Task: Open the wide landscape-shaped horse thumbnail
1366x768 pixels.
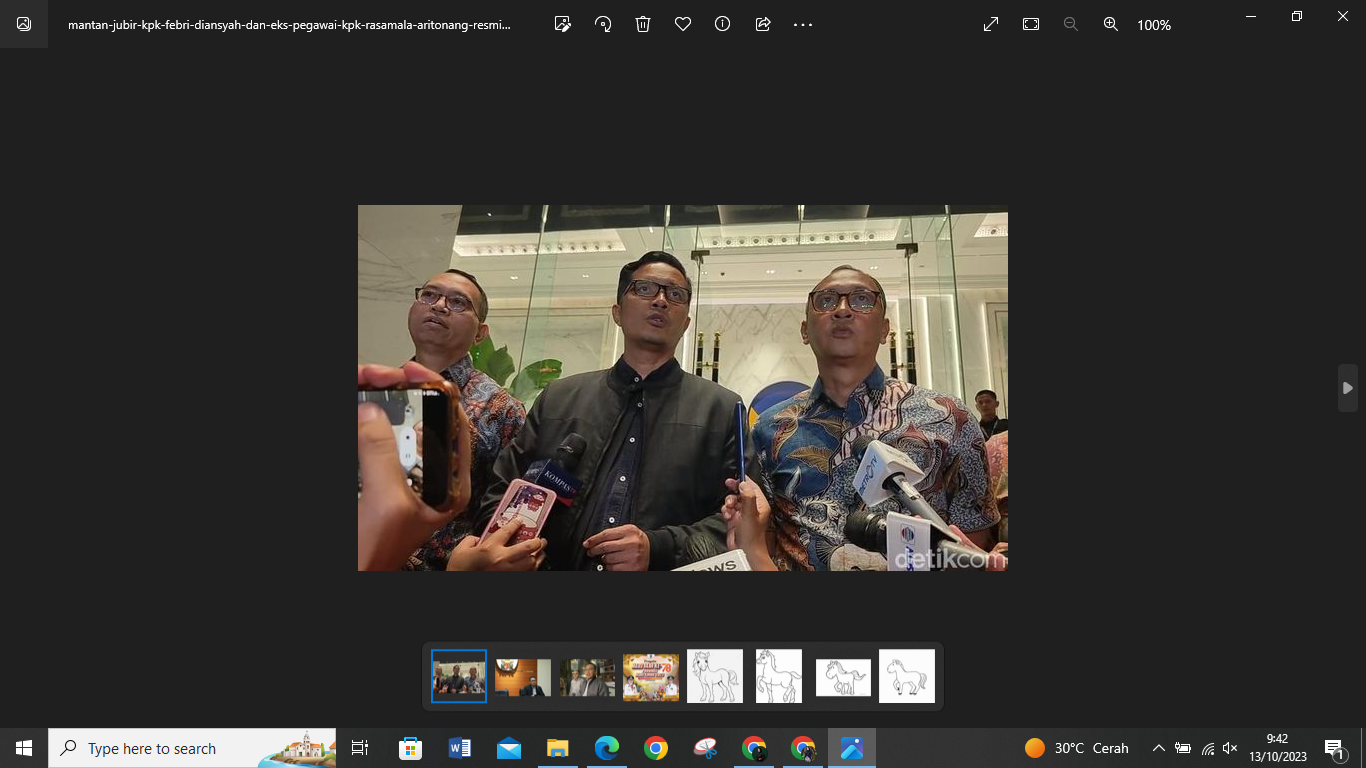Action: 843,677
